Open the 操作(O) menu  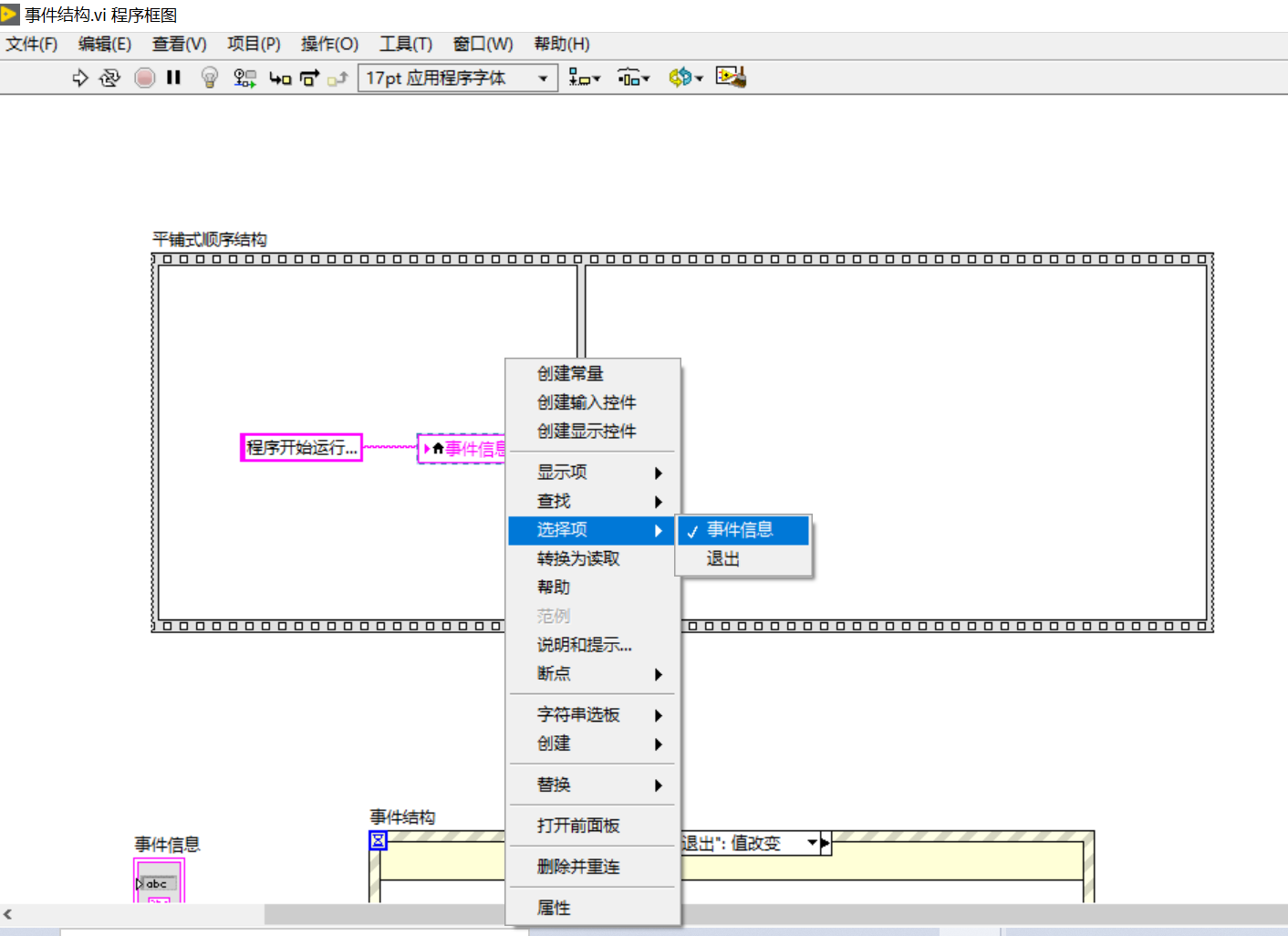pyautogui.click(x=329, y=44)
